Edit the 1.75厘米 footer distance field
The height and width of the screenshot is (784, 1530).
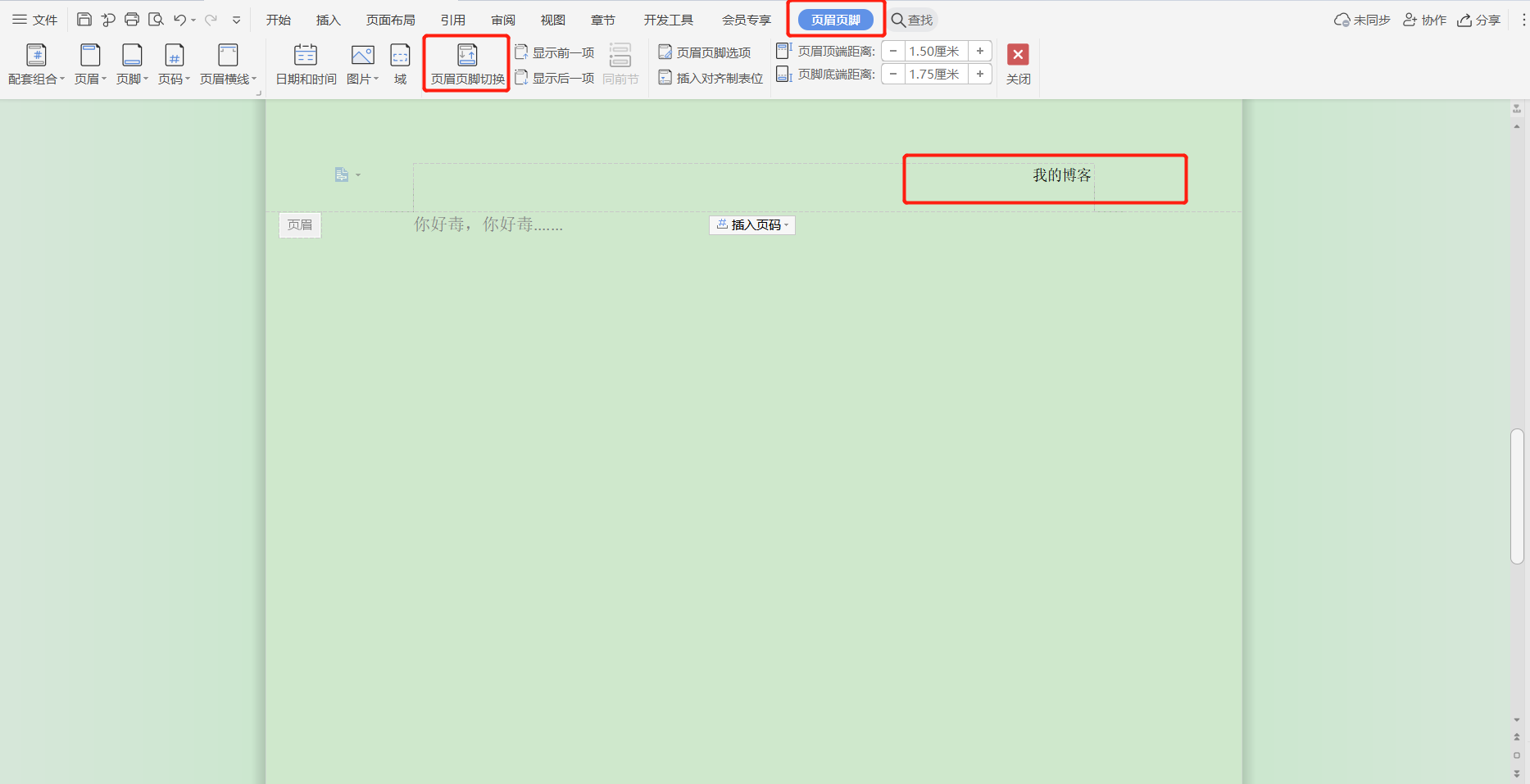[934, 73]
